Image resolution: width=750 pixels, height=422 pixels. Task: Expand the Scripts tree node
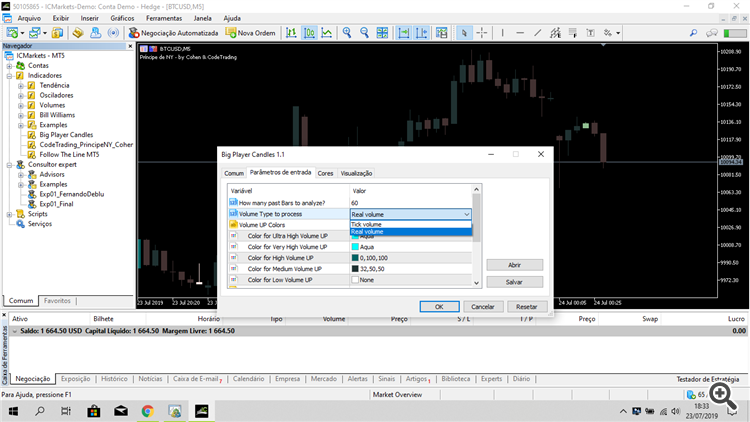pos(9,214)
